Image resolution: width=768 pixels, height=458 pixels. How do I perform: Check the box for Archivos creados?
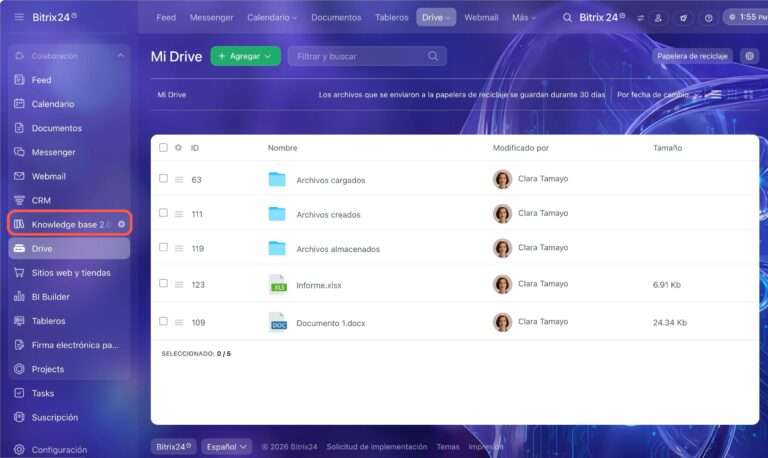click(x=163, y=213)
